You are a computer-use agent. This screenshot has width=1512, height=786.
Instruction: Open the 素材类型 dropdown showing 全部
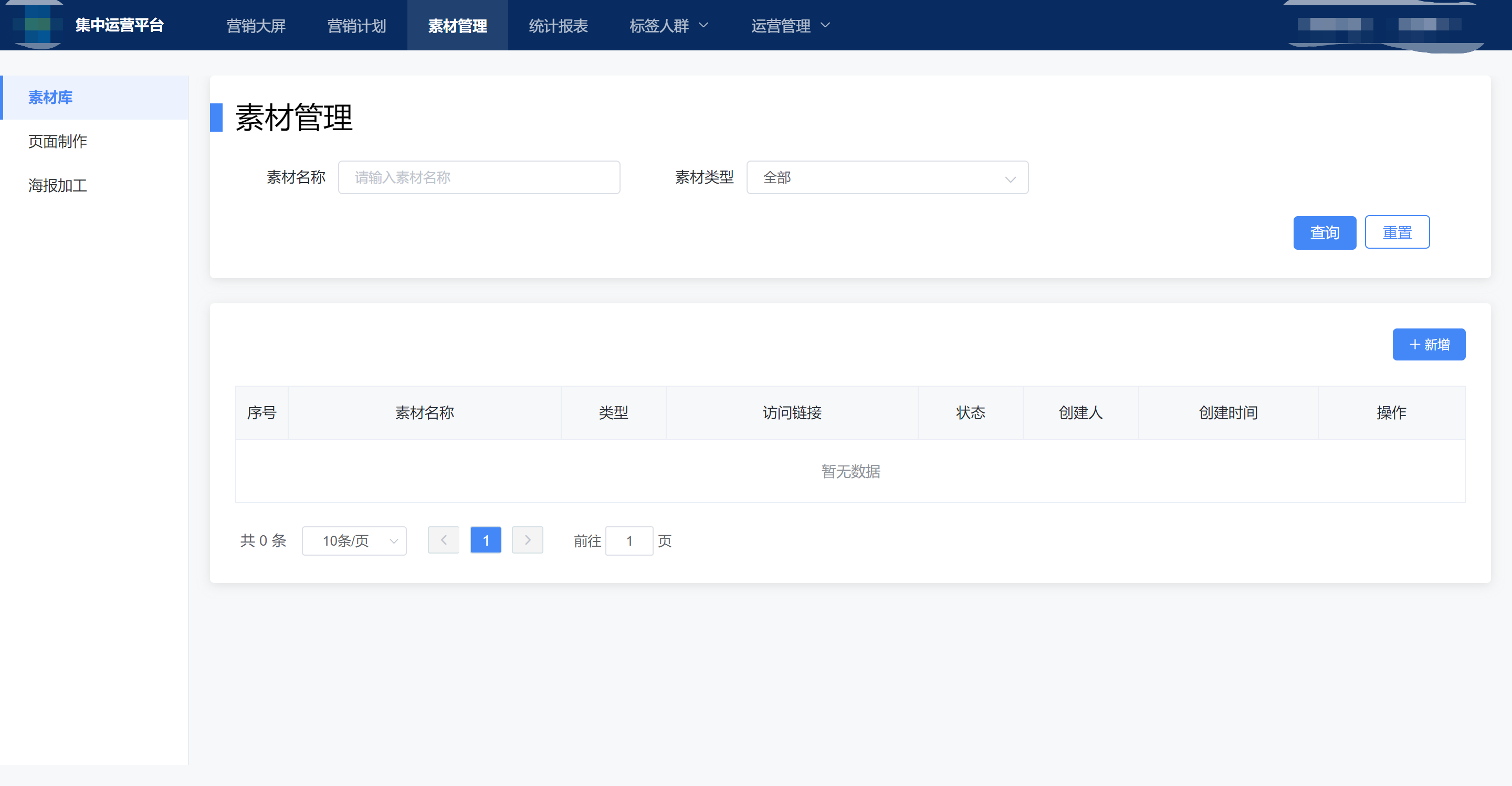tap(887, 177)
